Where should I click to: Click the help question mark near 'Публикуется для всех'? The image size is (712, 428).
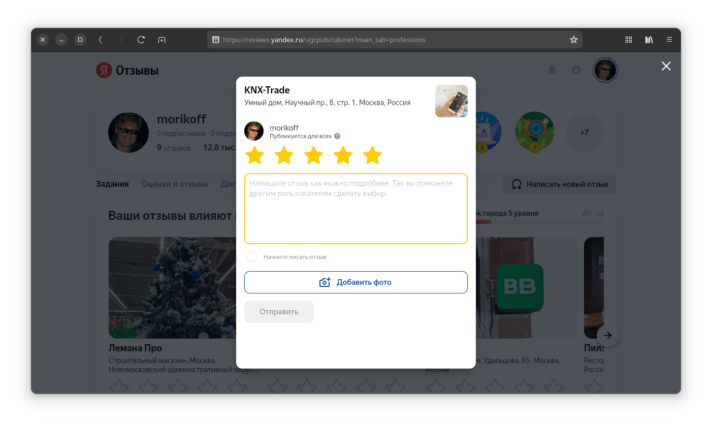point(337,136)
